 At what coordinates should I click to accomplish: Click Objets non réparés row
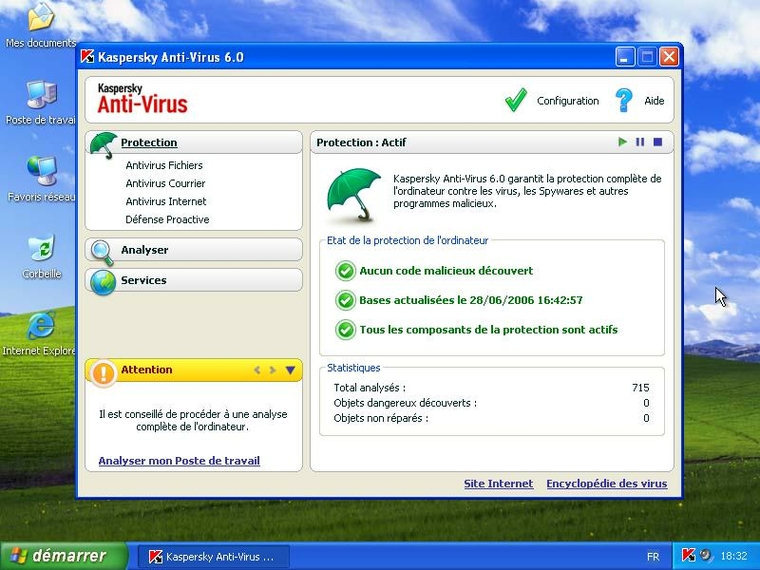point(491,418)
